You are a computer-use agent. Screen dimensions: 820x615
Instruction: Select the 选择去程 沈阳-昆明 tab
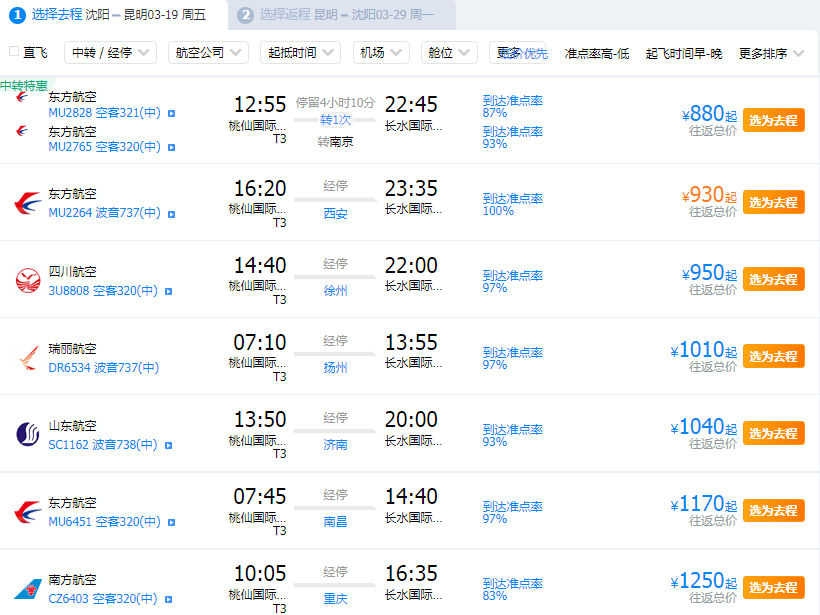pyautogui.click(x=114, y=15)
